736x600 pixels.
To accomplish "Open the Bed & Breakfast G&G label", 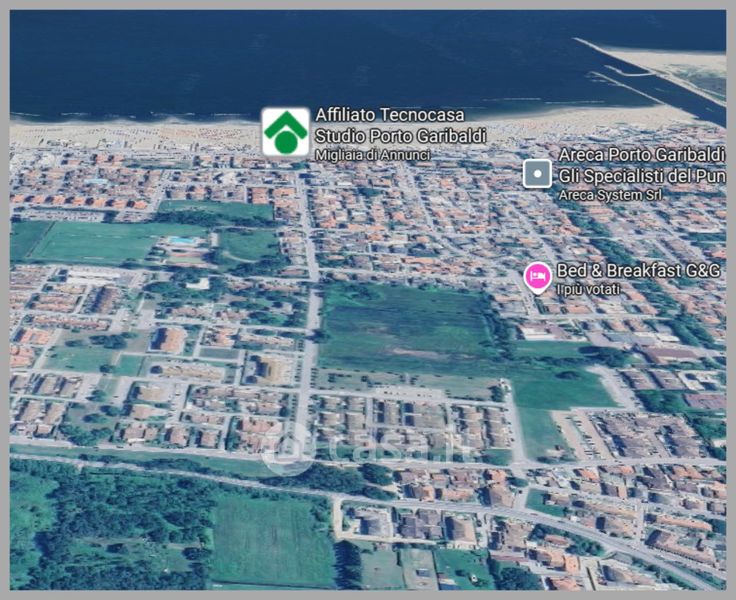I will click(x=640, y=271).
